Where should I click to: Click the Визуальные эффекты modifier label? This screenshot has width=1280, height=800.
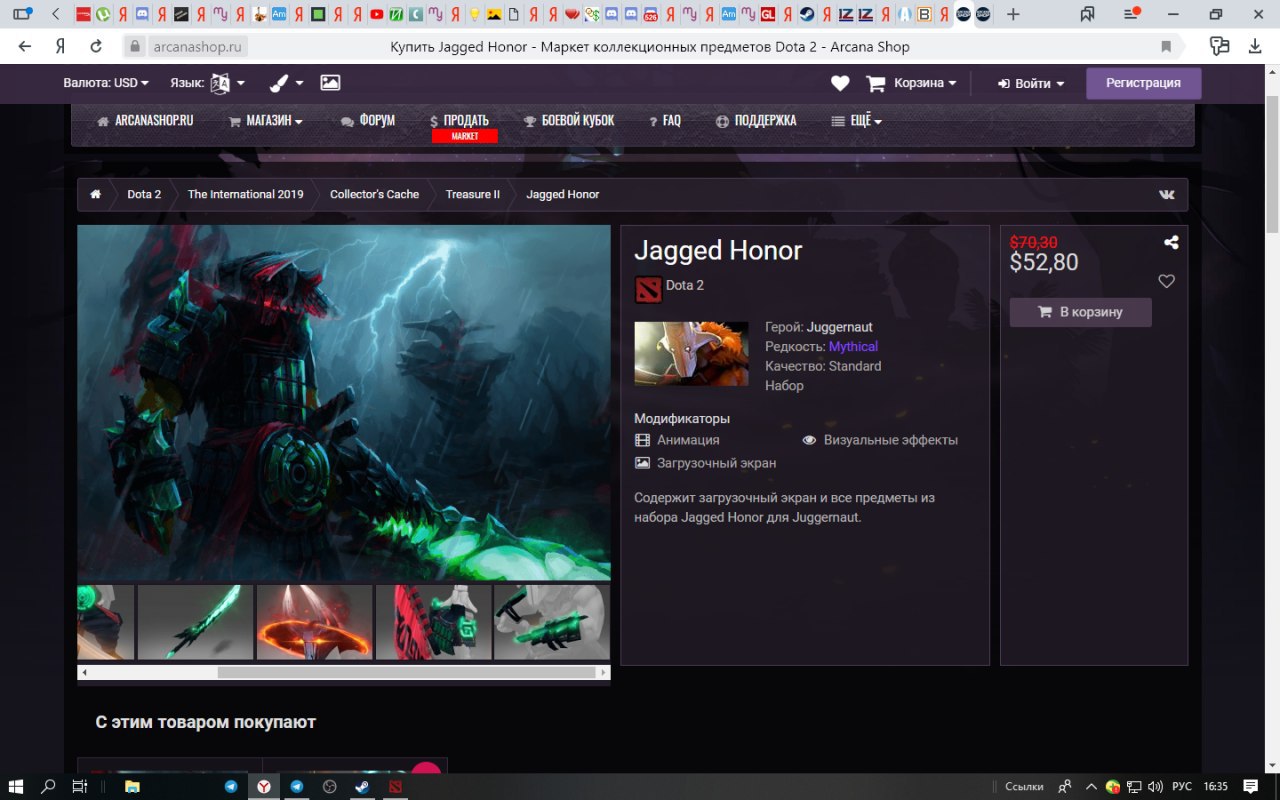[891, 440]
